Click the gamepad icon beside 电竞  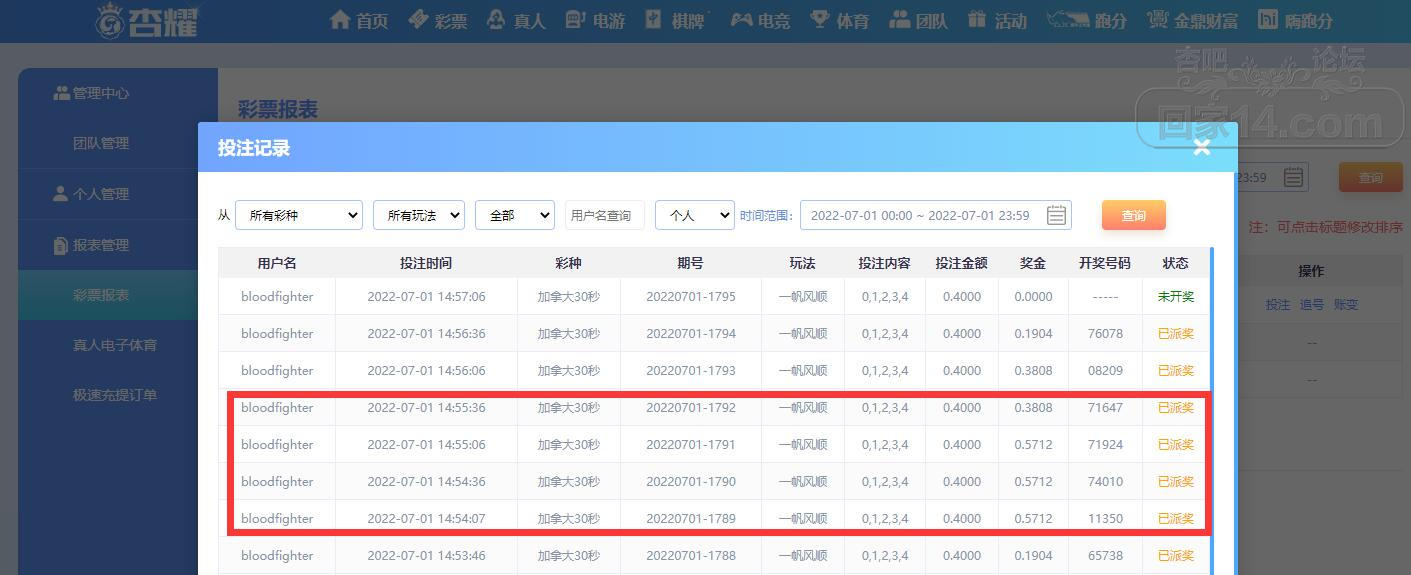[x=741, y=19]
